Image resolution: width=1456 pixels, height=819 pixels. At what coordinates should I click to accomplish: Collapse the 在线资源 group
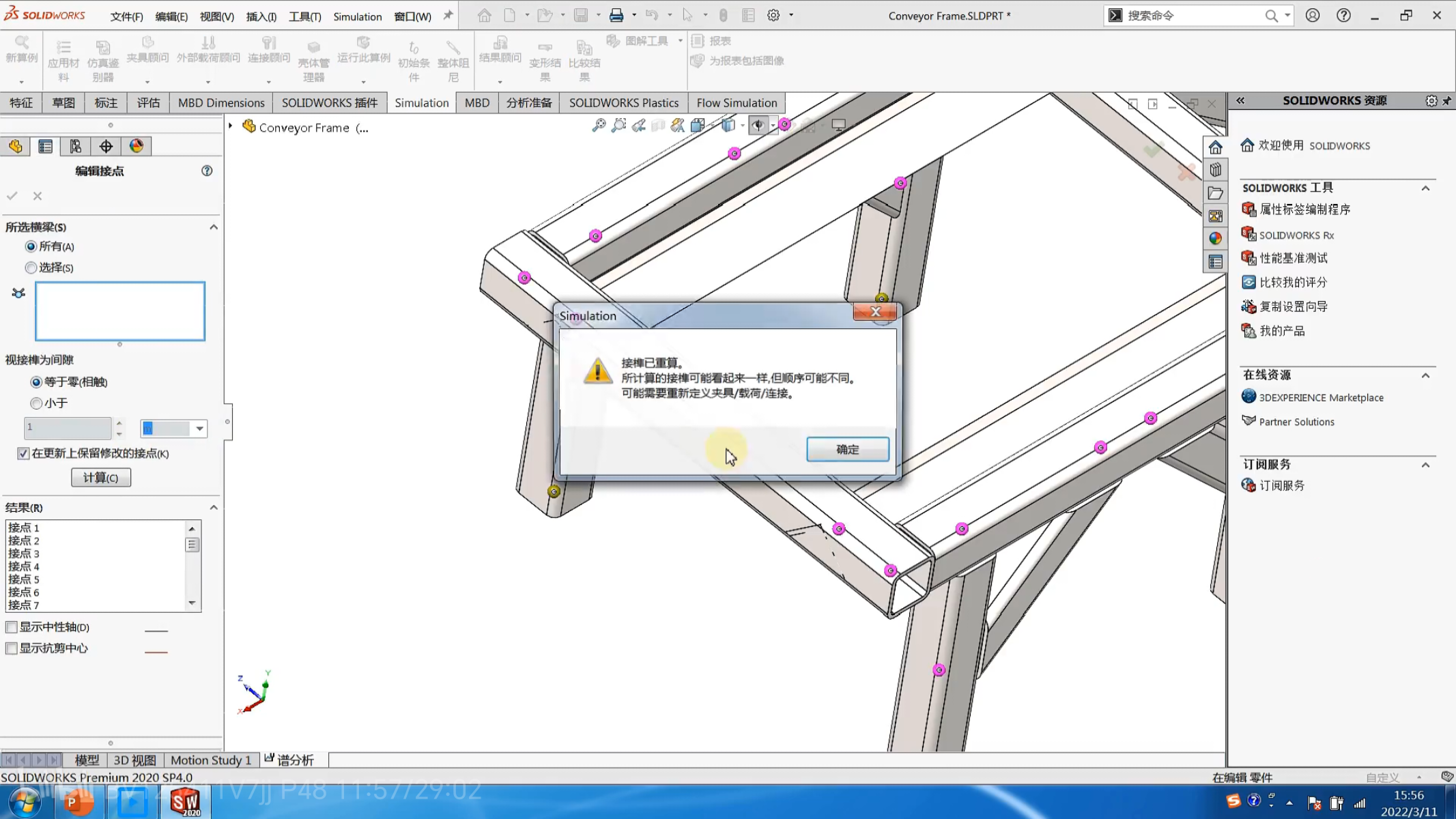pyautogui.click(x=1426, y=375)
